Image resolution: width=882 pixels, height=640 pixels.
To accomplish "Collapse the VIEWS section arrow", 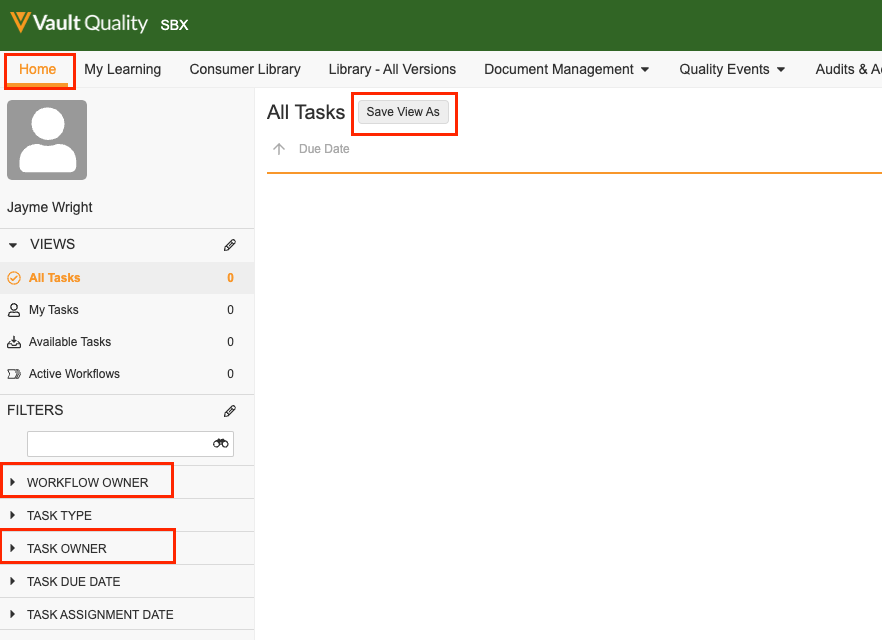I will 13,245.
